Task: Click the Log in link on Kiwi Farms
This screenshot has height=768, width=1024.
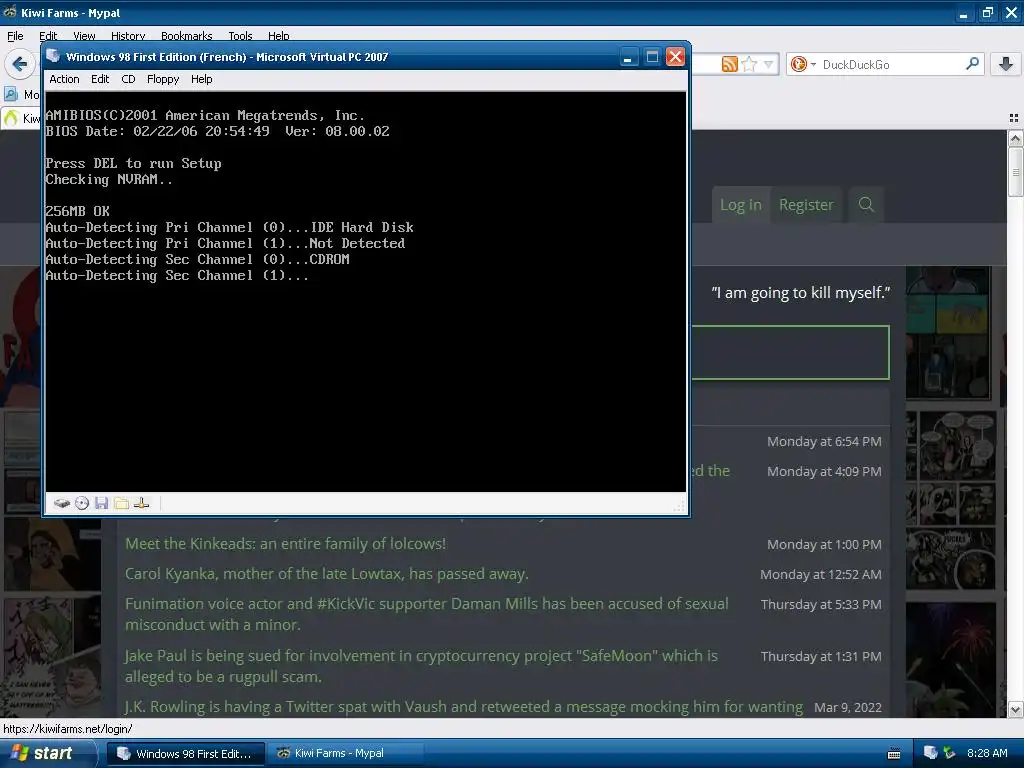Action: (741, 205)
